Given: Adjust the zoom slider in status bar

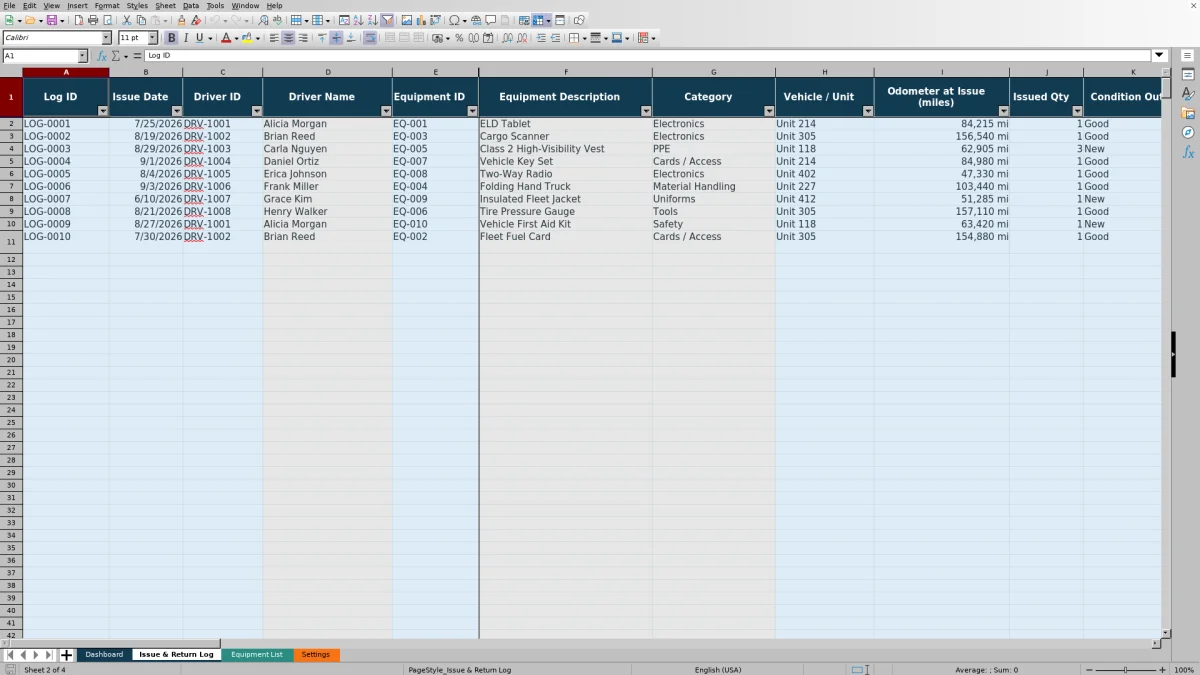Looking at the screenshot, I should (1125, 670).
